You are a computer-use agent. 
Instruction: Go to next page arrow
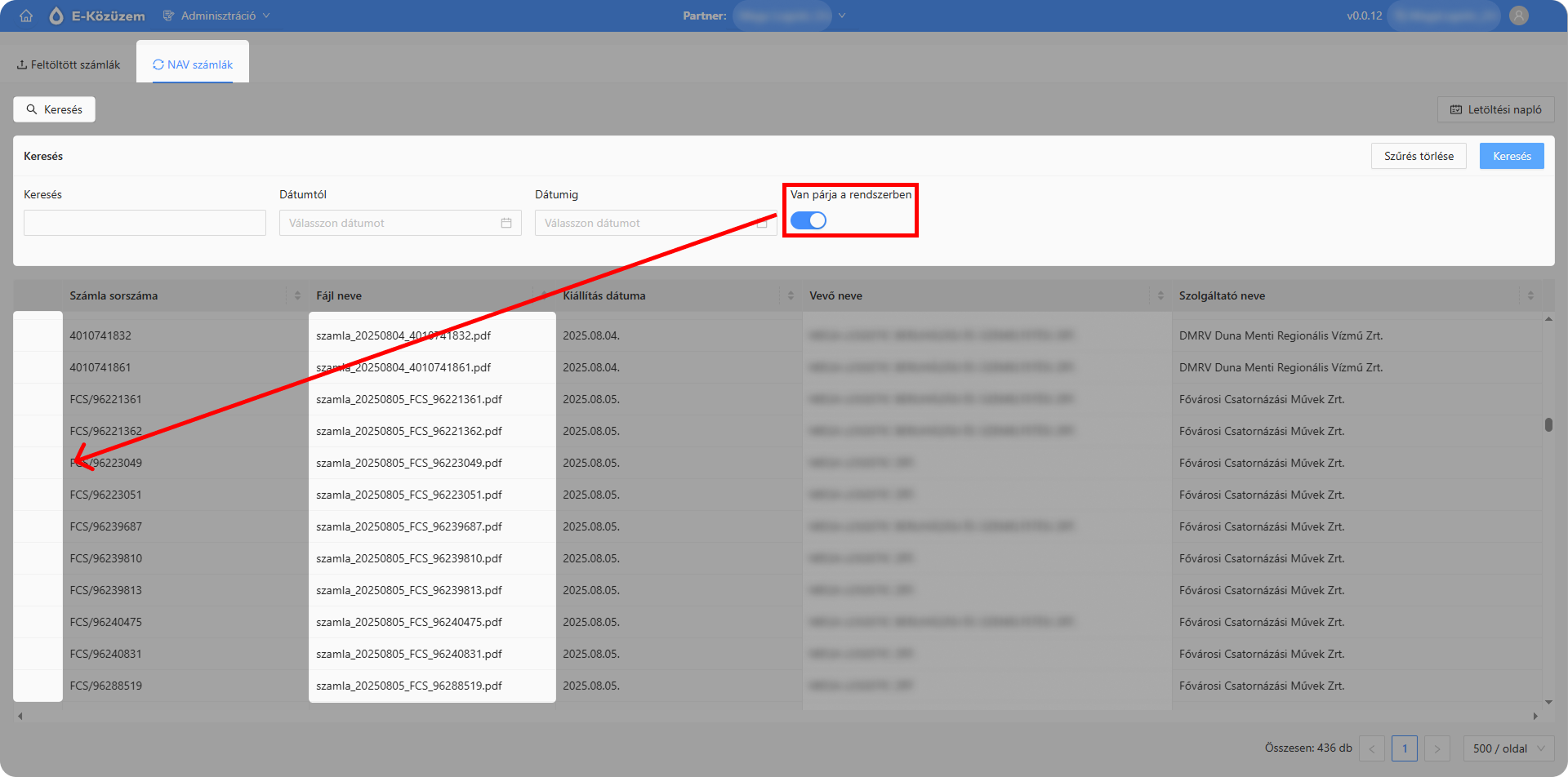[1437, 748]
